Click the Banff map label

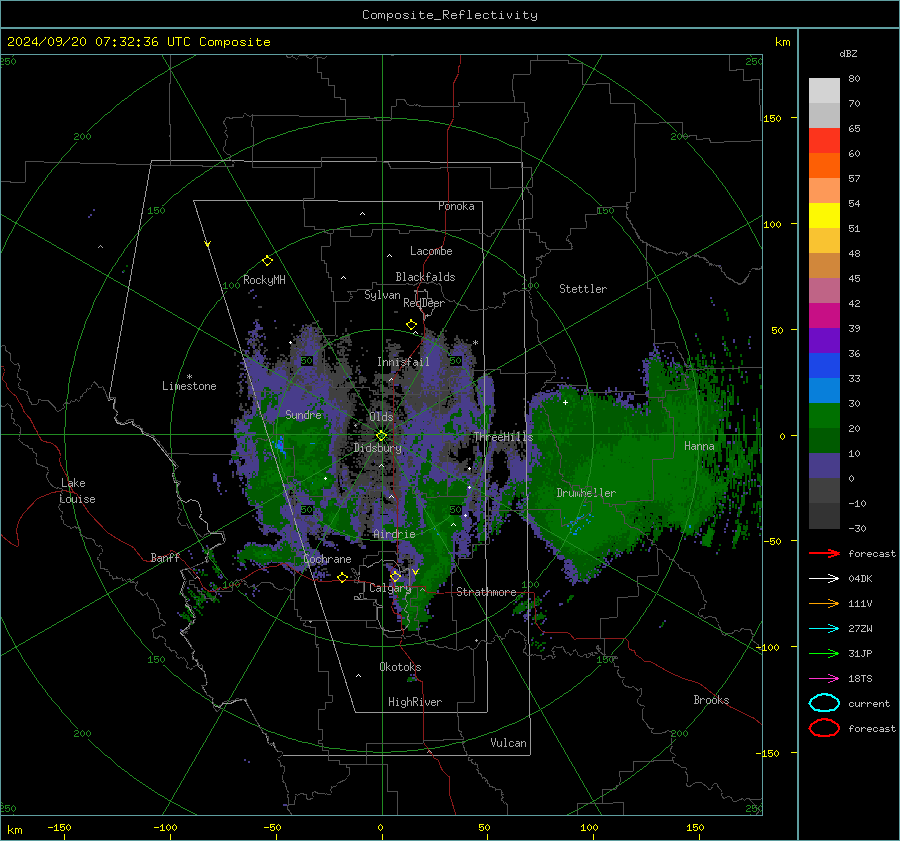165,557
